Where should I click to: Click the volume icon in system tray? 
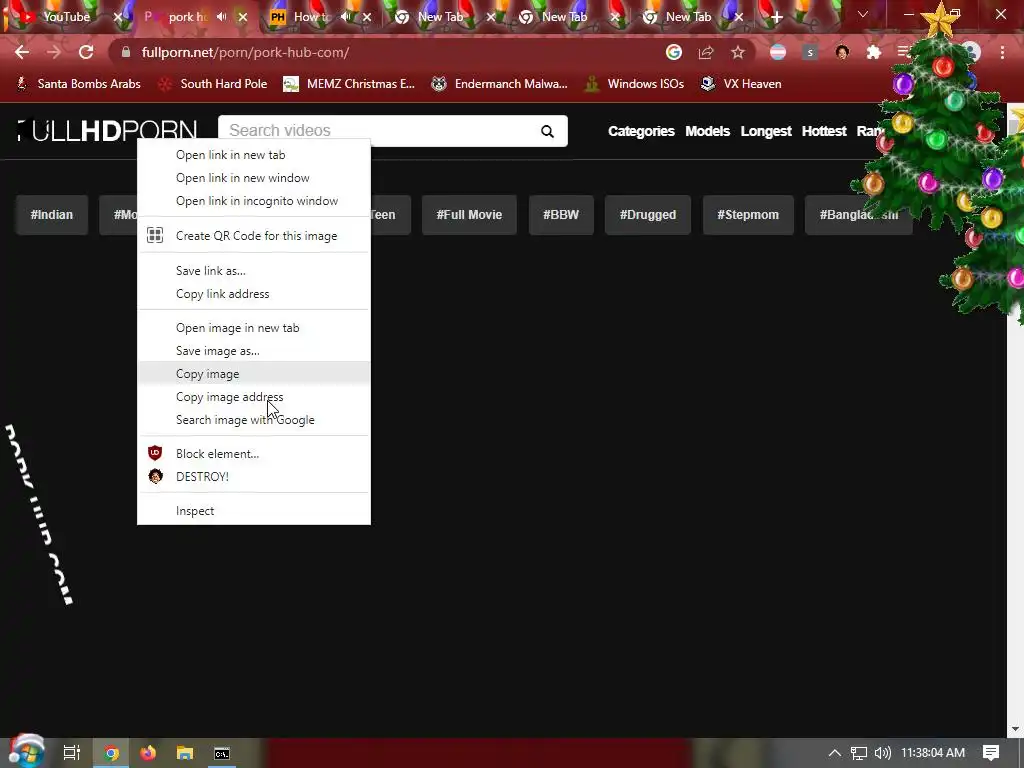pyautogui.click(x=882, y=753)
